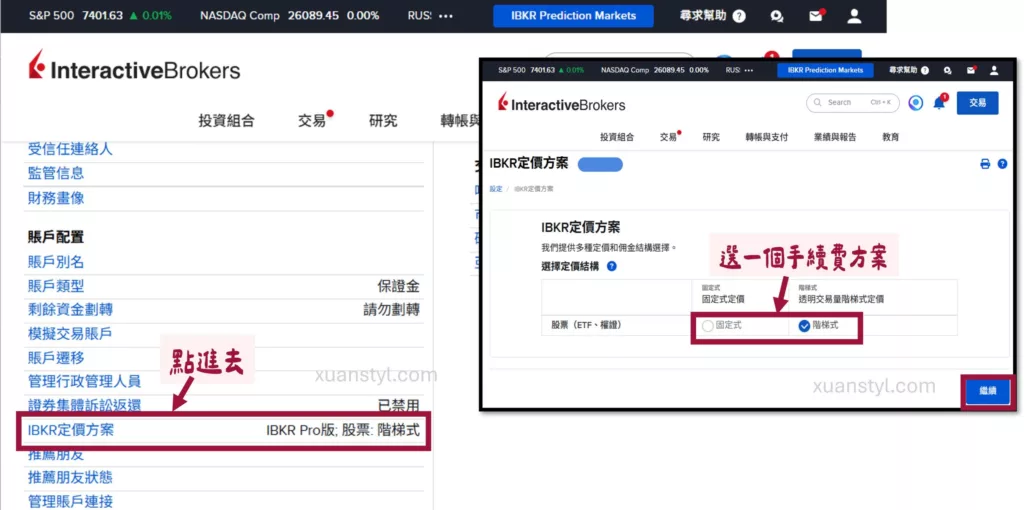
Task: Click 尋求幫助 question icon in inset window
Action: 926,70
